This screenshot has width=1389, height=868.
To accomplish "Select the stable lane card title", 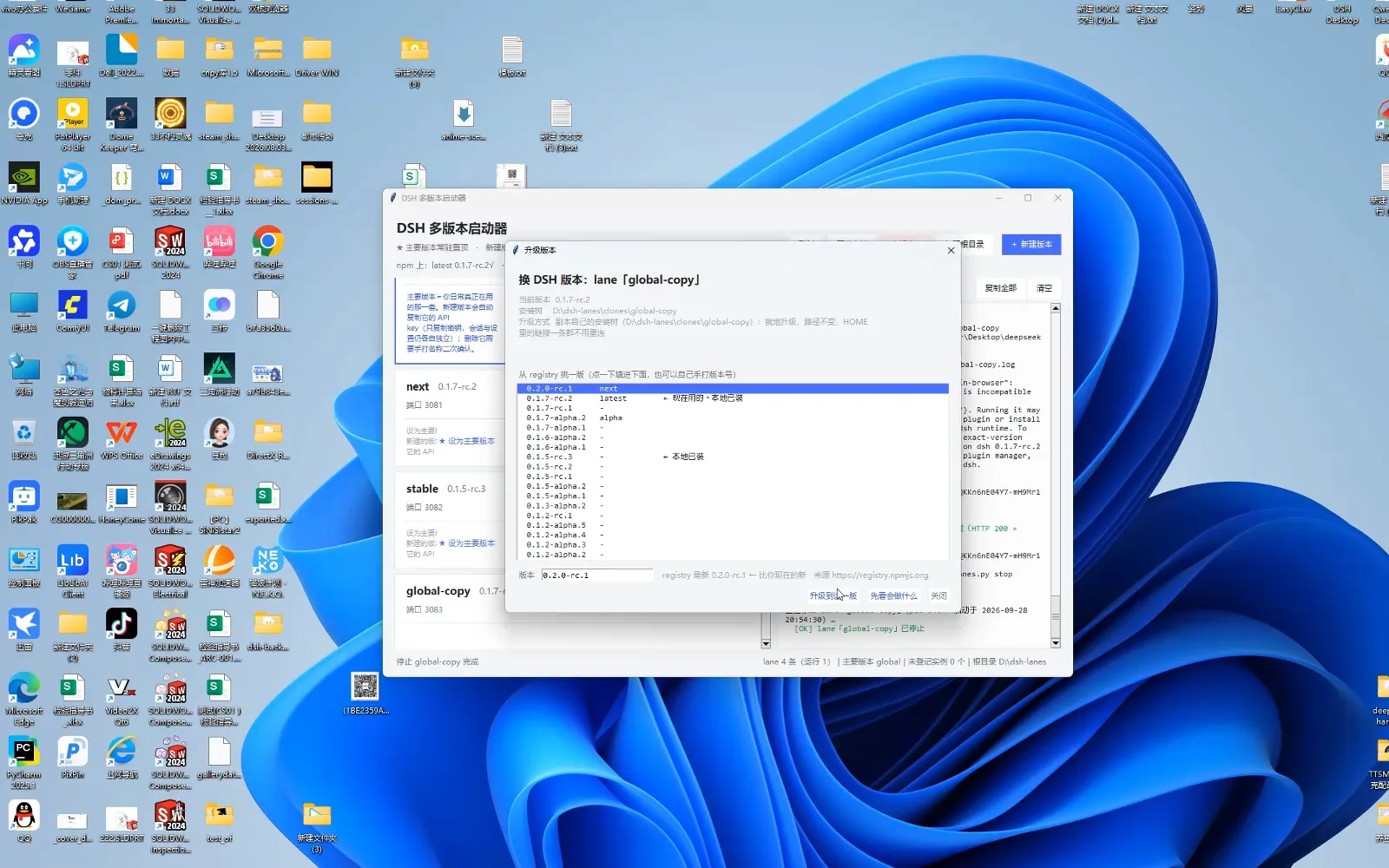I will point(422,489).
